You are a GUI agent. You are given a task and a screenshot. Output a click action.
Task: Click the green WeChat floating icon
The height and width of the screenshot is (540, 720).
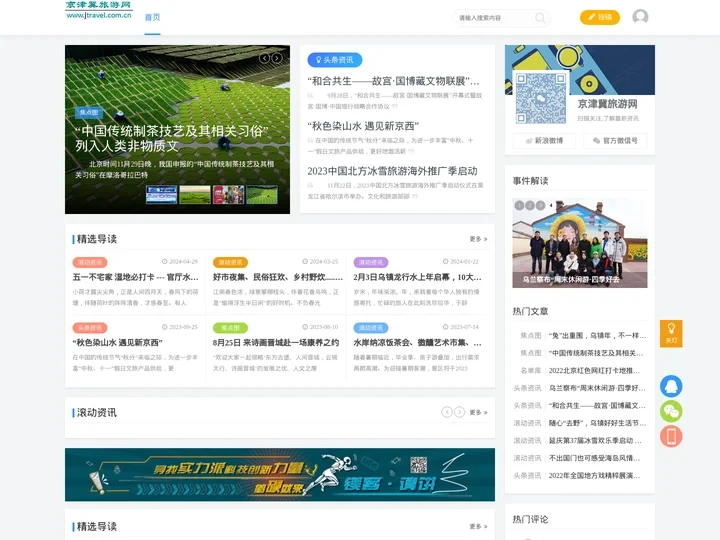tap(671, 411)
